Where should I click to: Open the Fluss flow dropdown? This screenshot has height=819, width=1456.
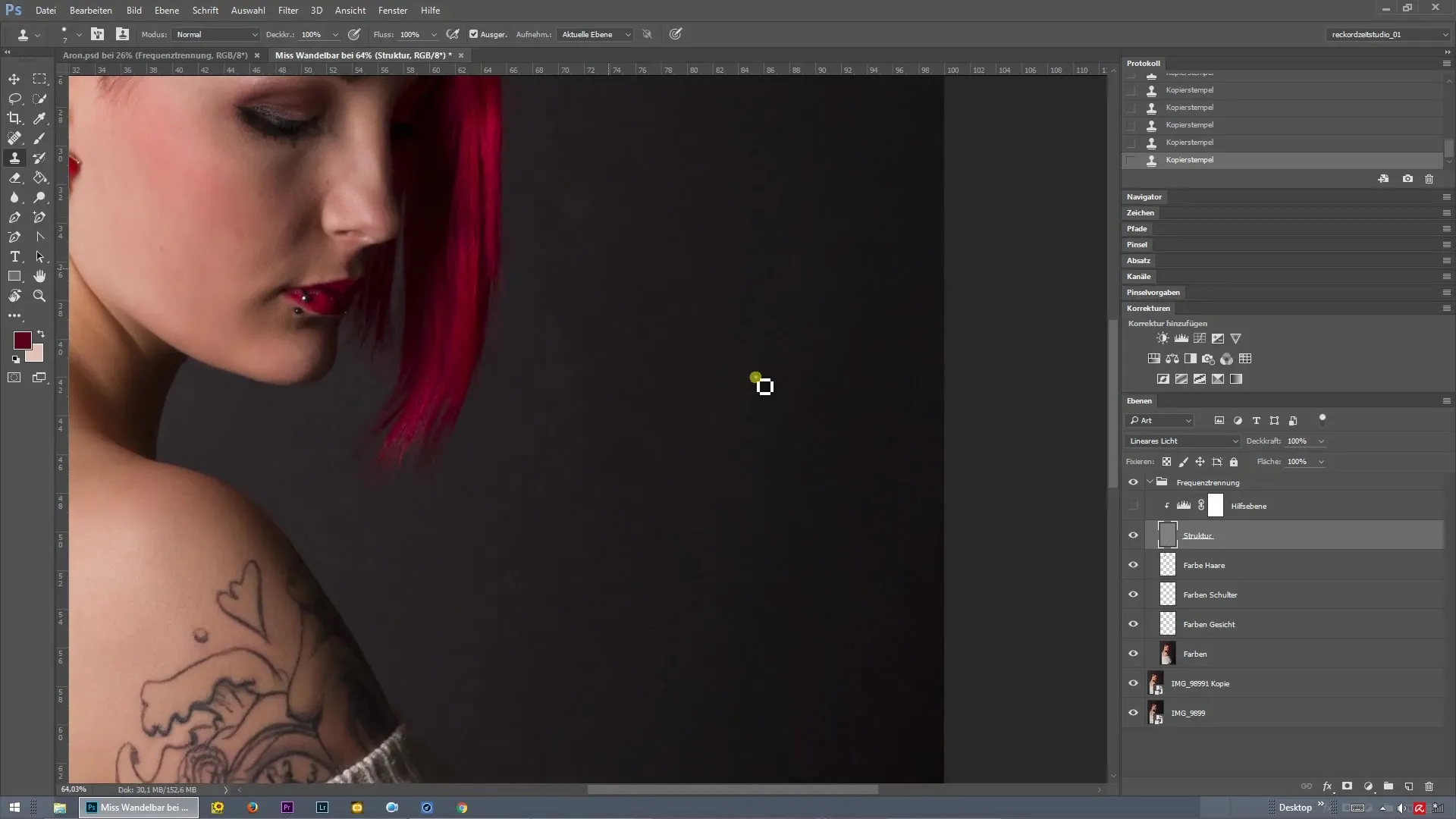tap(433, 34)
